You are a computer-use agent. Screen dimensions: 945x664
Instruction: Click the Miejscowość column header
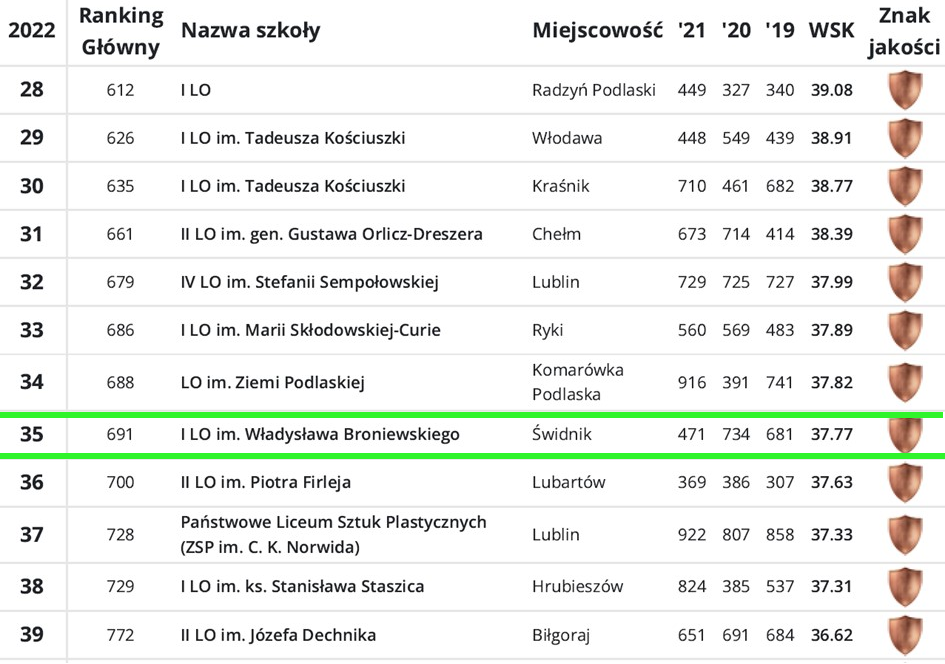[597, 31]
